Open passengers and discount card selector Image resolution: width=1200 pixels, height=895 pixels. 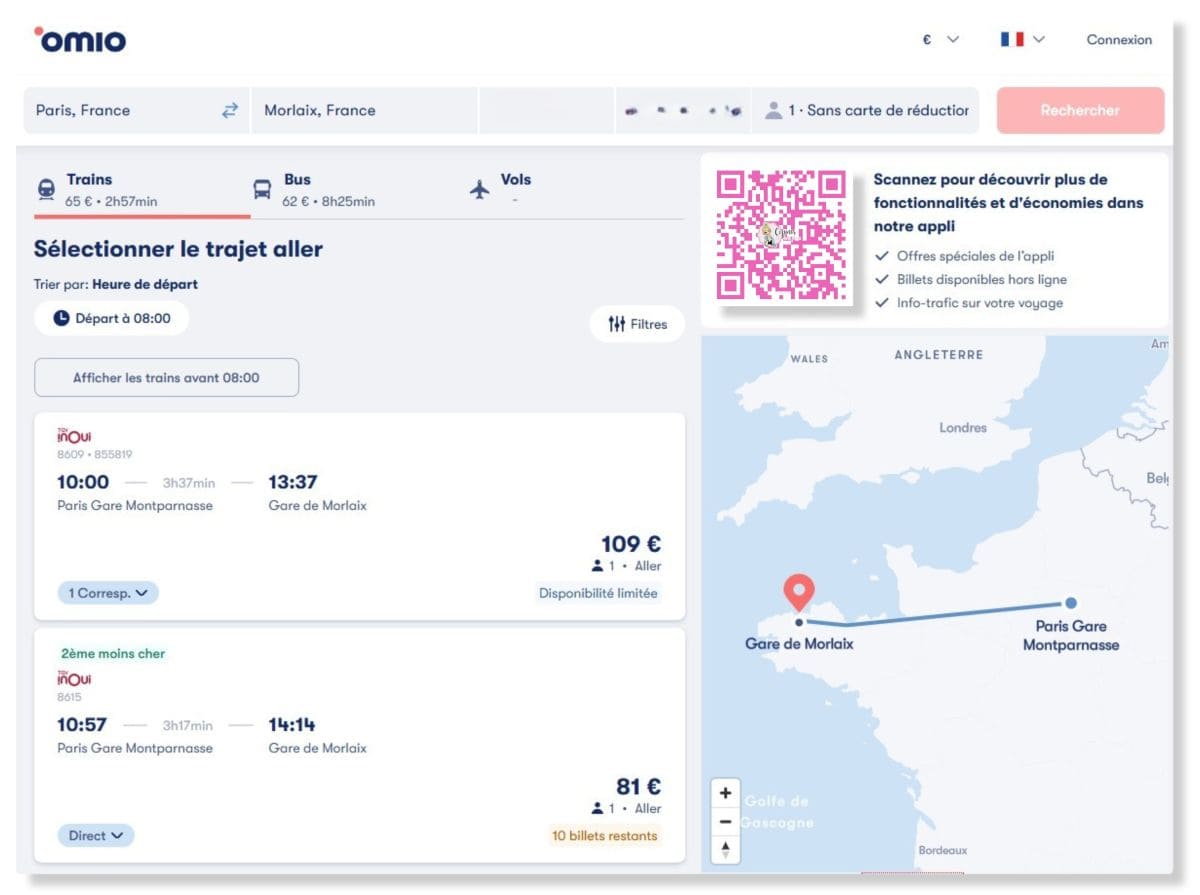(x=868, y=110)
